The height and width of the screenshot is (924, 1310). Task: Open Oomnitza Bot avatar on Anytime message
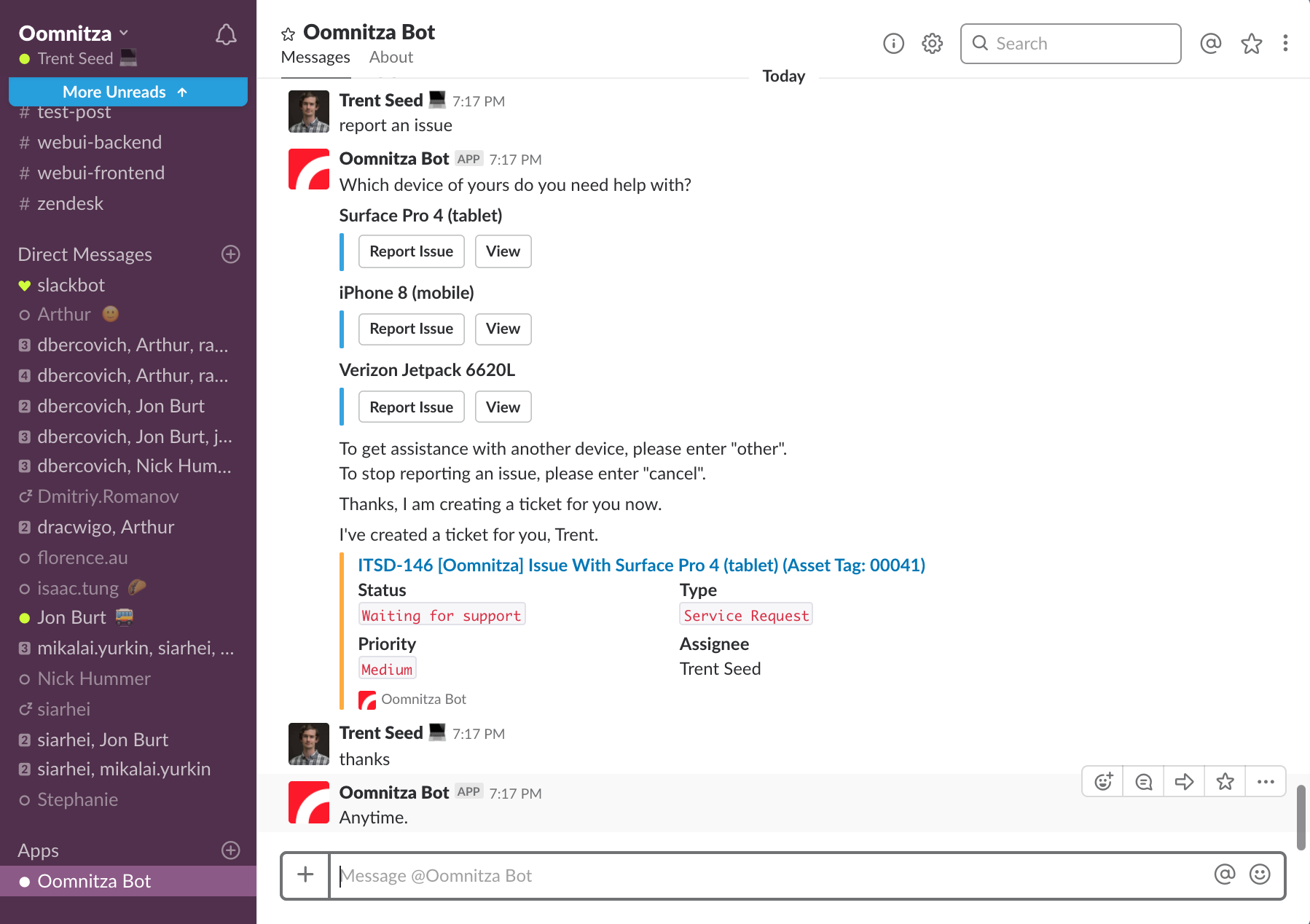[x=309, y=802]
